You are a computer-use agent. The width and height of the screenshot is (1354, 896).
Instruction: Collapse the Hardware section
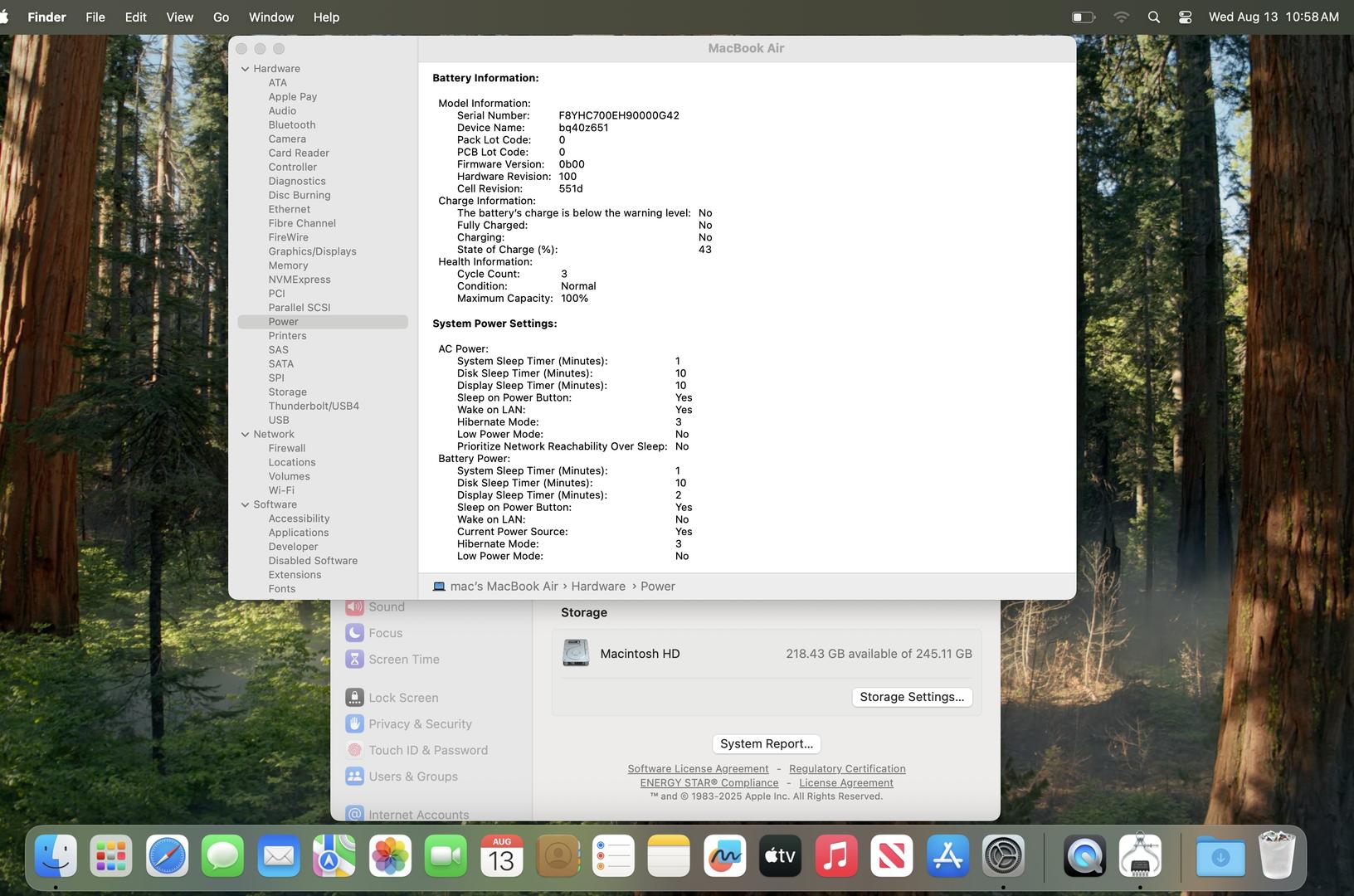point(245,69)
